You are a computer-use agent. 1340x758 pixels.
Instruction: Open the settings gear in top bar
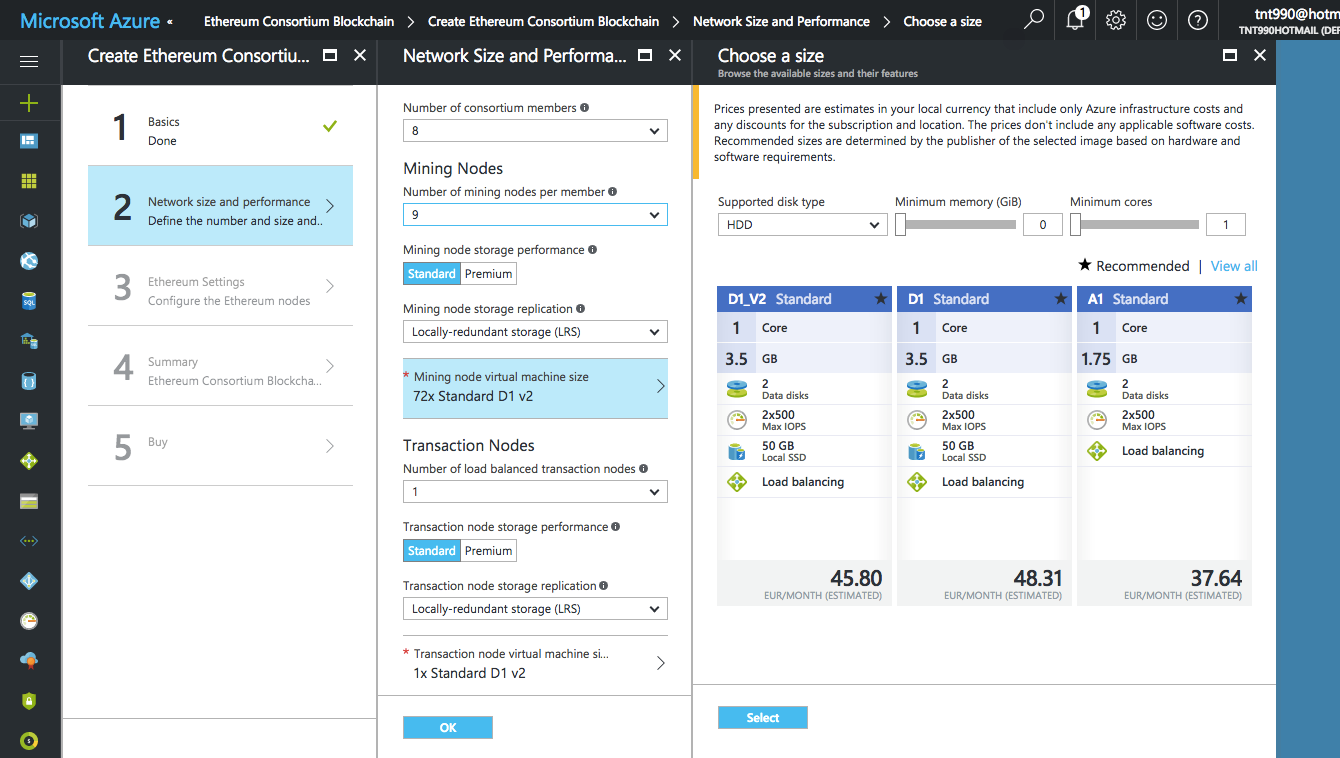pyautogui.click(x=1117, y=20)
